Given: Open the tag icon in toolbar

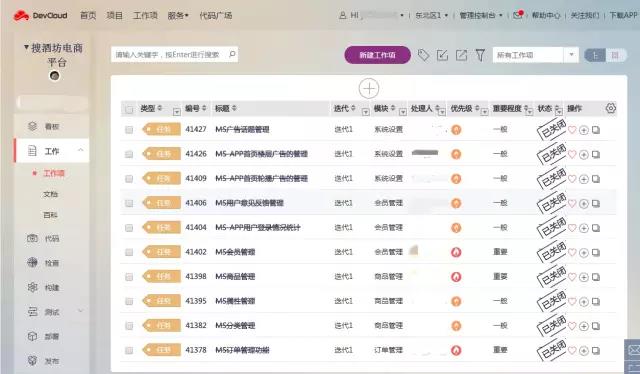Looking at the screenshot, I should (x=423, y=55).
